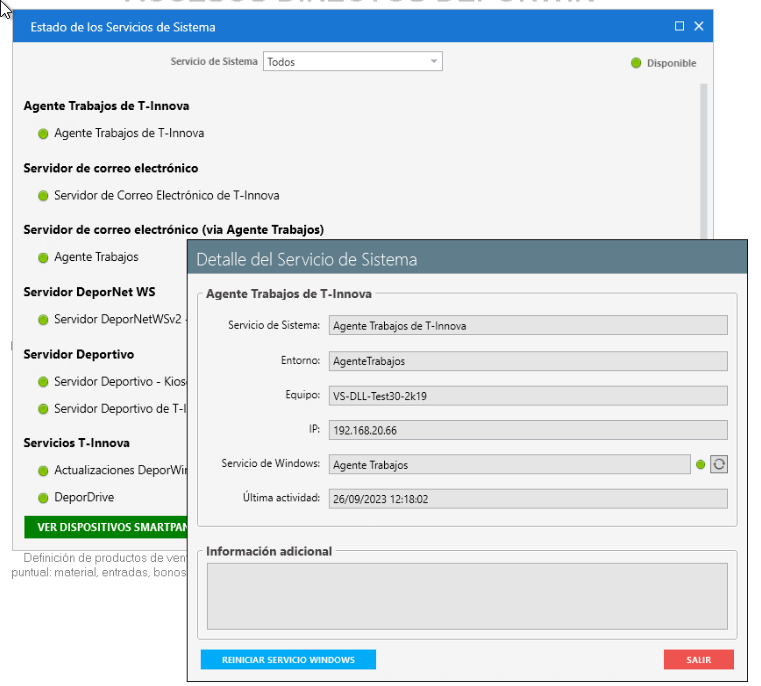Click the Disponible legend green indicator
761x686 pixels.
pos(636,63)
